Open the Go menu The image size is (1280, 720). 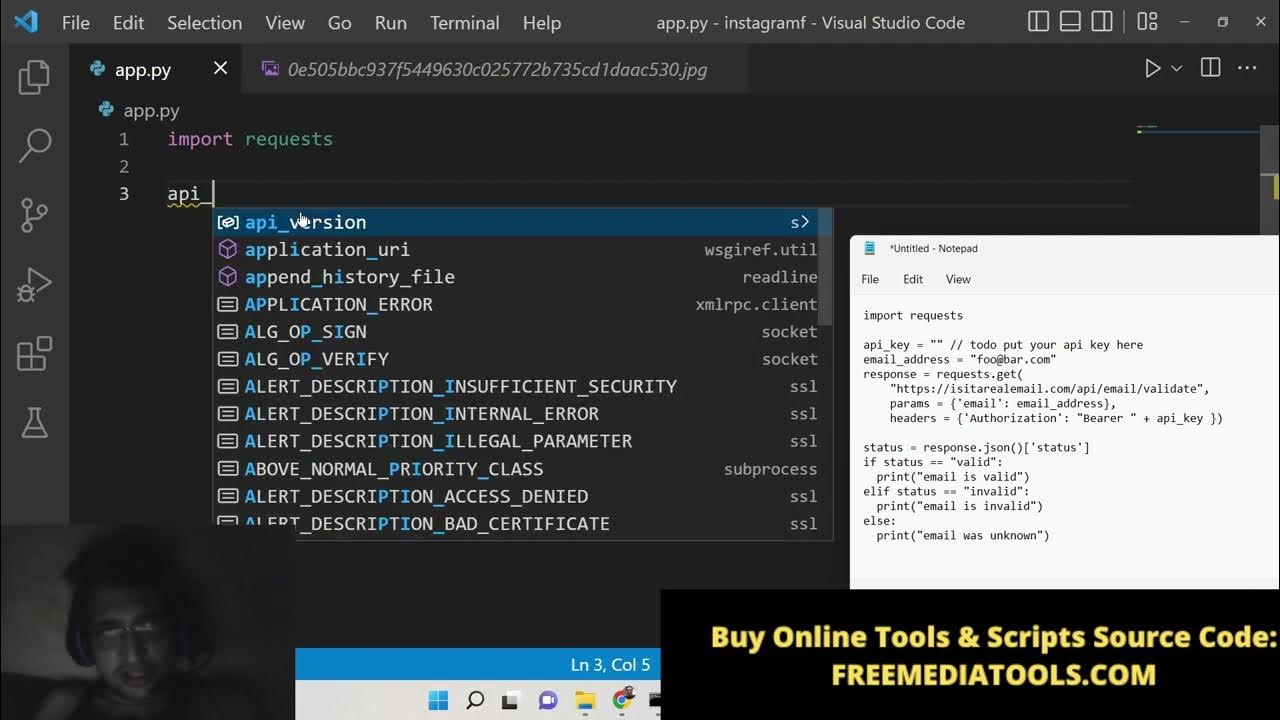tap(340, 22)
